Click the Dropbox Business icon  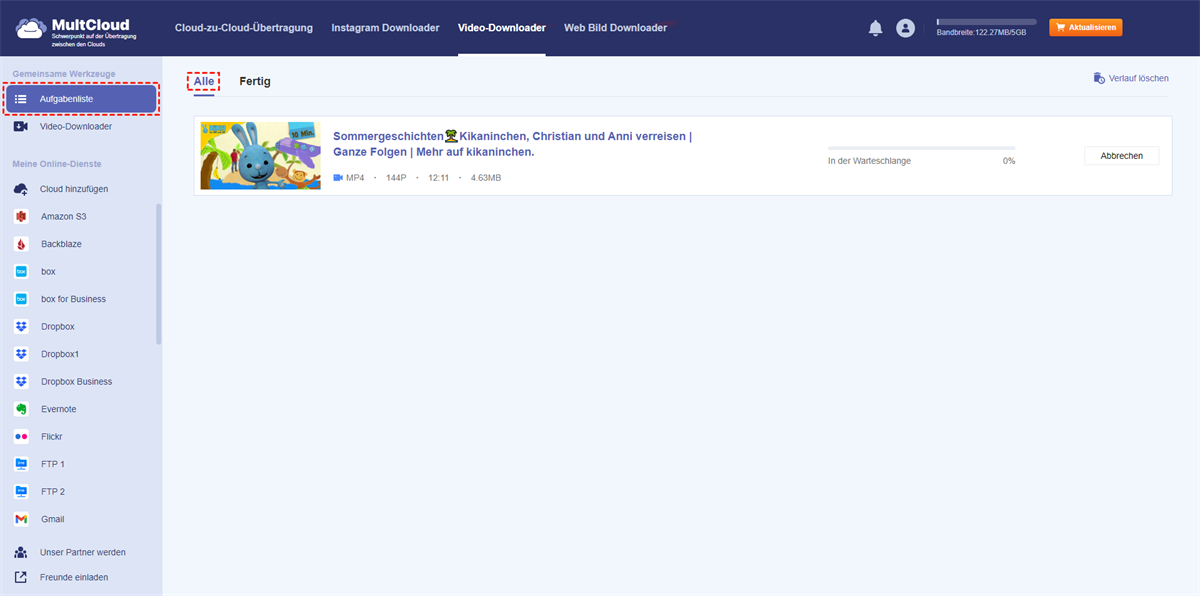(x=21, y=382)
